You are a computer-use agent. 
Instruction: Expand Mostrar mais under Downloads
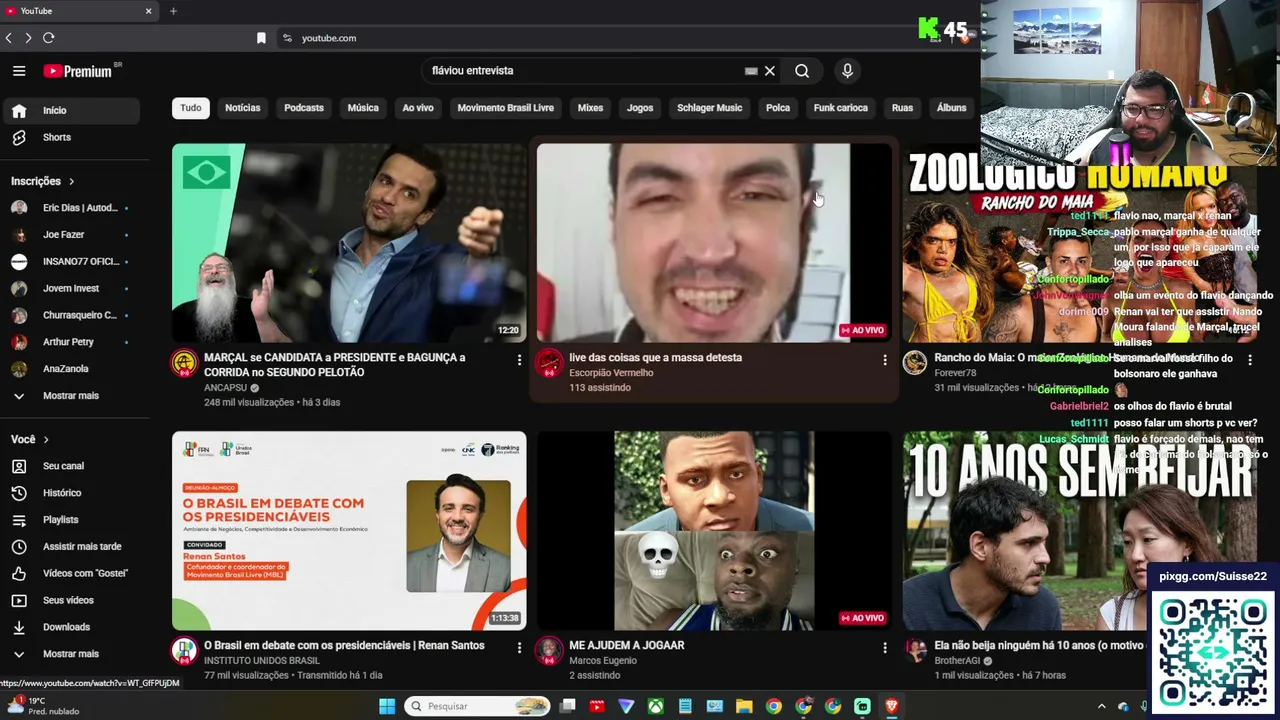[70, 654]
